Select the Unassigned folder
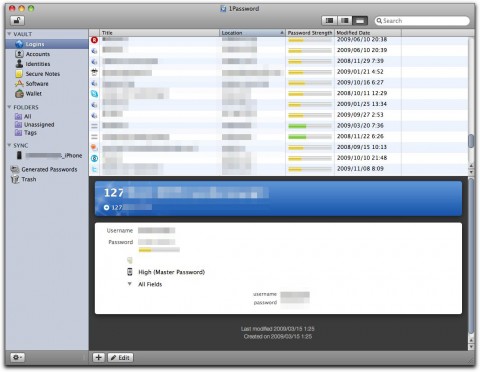 (x=39, y=124)
